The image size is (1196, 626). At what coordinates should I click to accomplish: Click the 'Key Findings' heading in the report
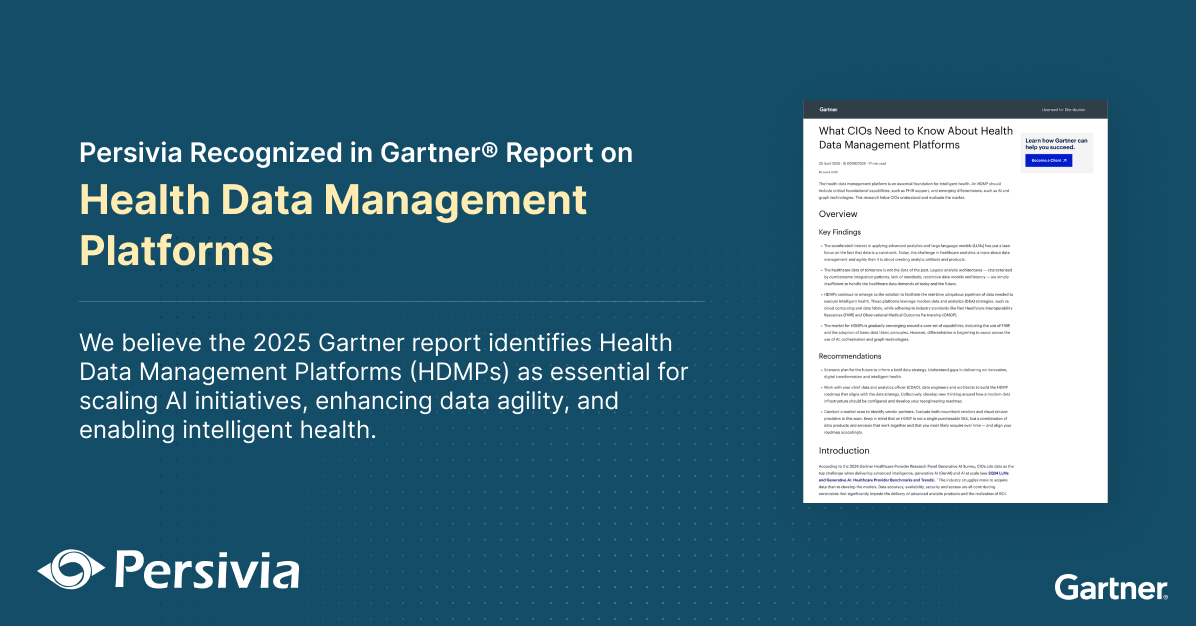839,232
